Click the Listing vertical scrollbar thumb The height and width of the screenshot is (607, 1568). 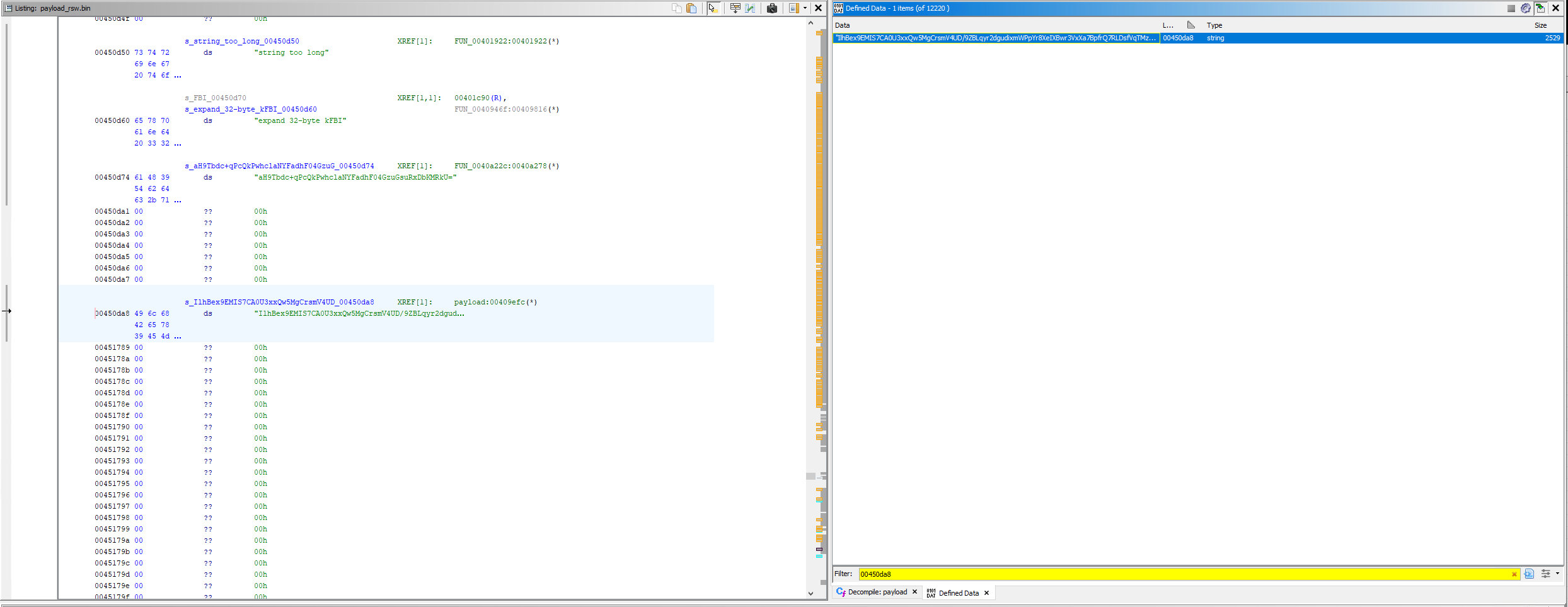pos(810,476)
